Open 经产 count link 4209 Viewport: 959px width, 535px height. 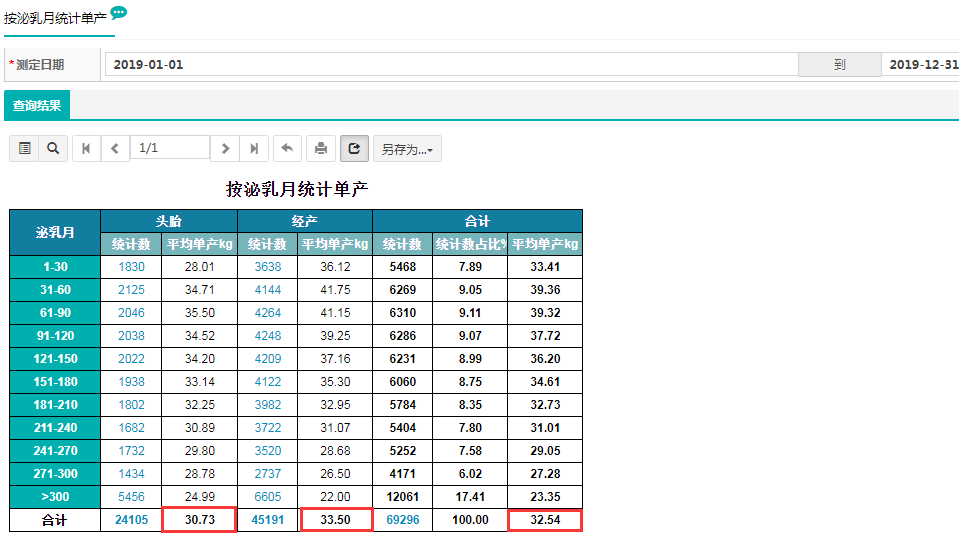point(268,359)
